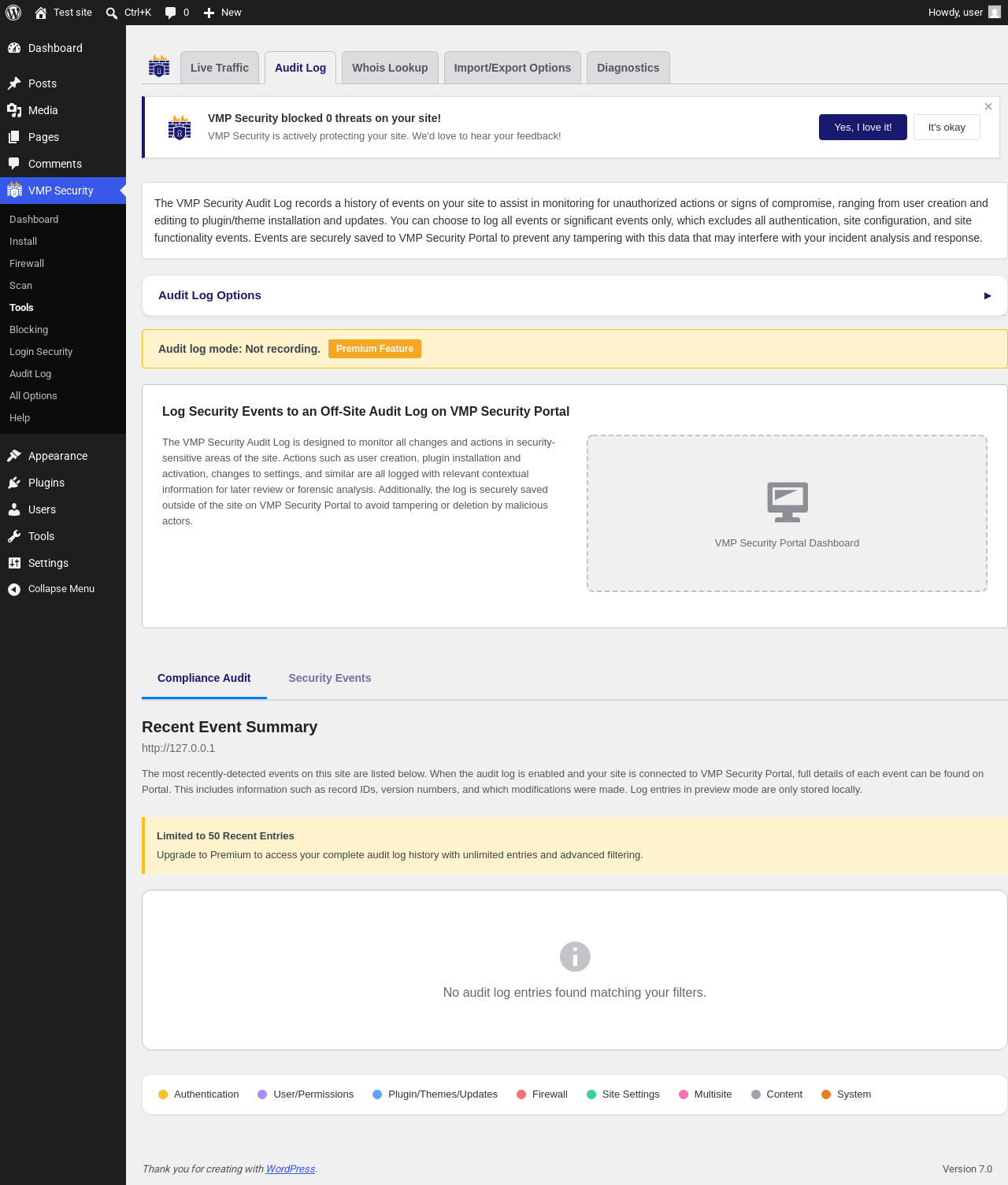The height and width of the screenshot is (1185, 1008).
Task: Click the New plus icon
Action: tap(209, 13)
